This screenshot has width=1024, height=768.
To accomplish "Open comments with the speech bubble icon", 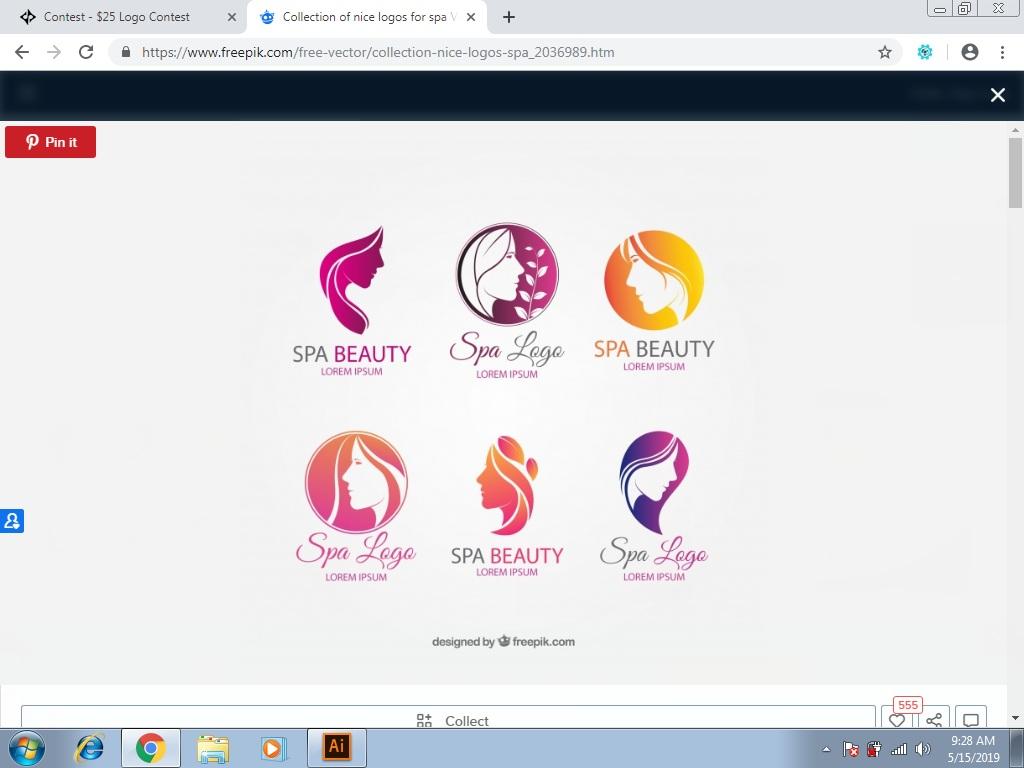I will 970,720.
